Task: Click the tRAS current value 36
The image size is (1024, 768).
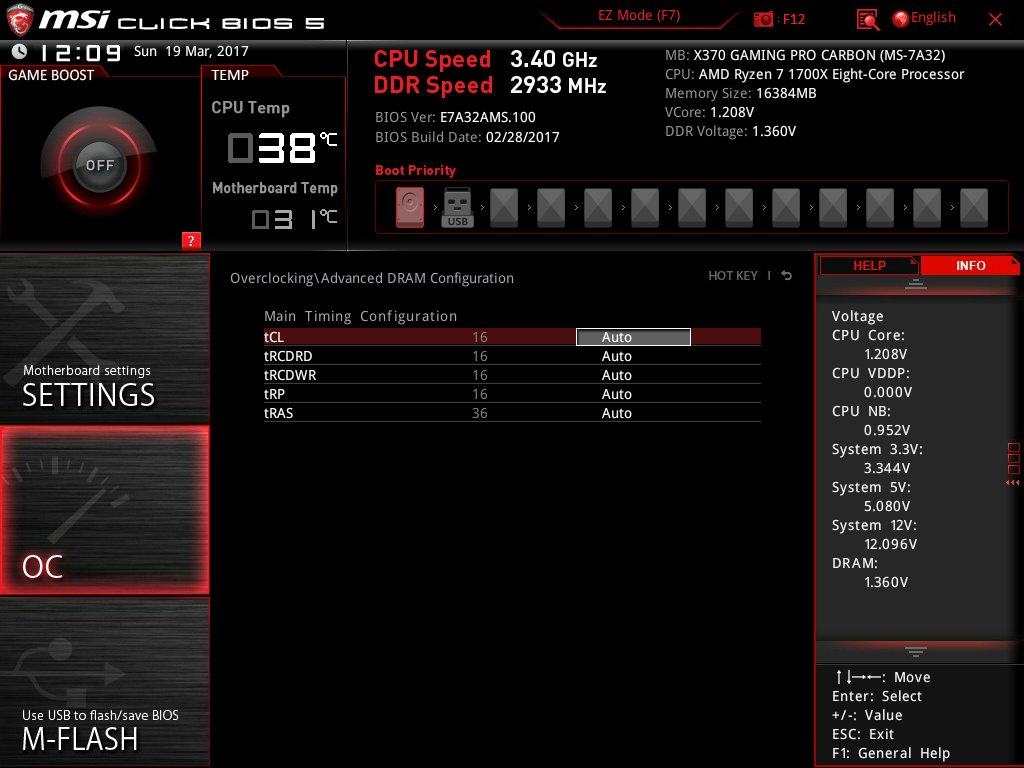Action: point(479,413)
